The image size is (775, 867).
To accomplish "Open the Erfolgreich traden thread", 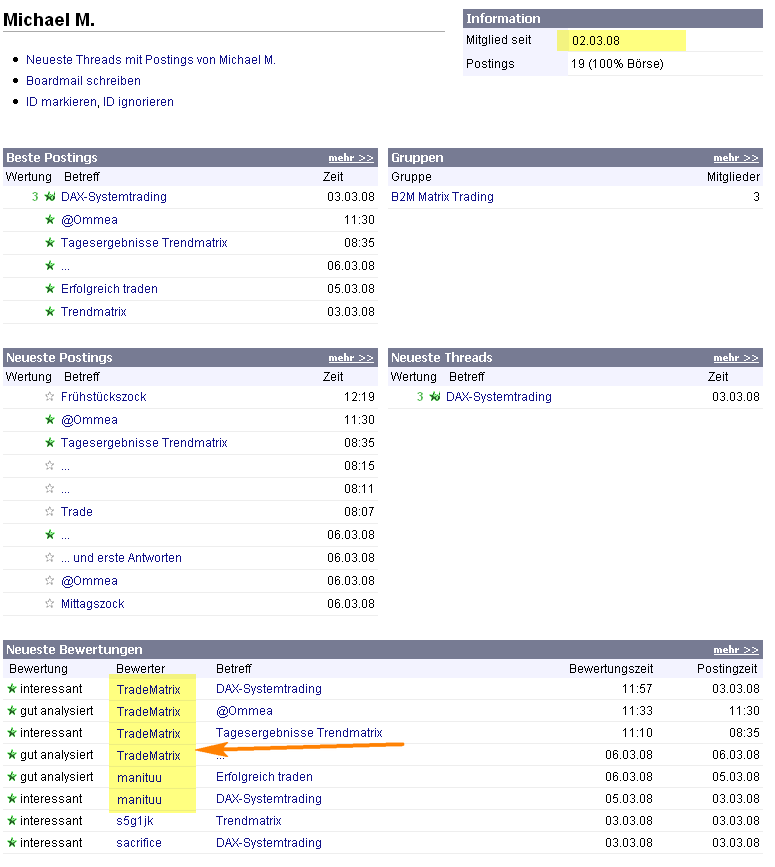I will coord(108,288).
